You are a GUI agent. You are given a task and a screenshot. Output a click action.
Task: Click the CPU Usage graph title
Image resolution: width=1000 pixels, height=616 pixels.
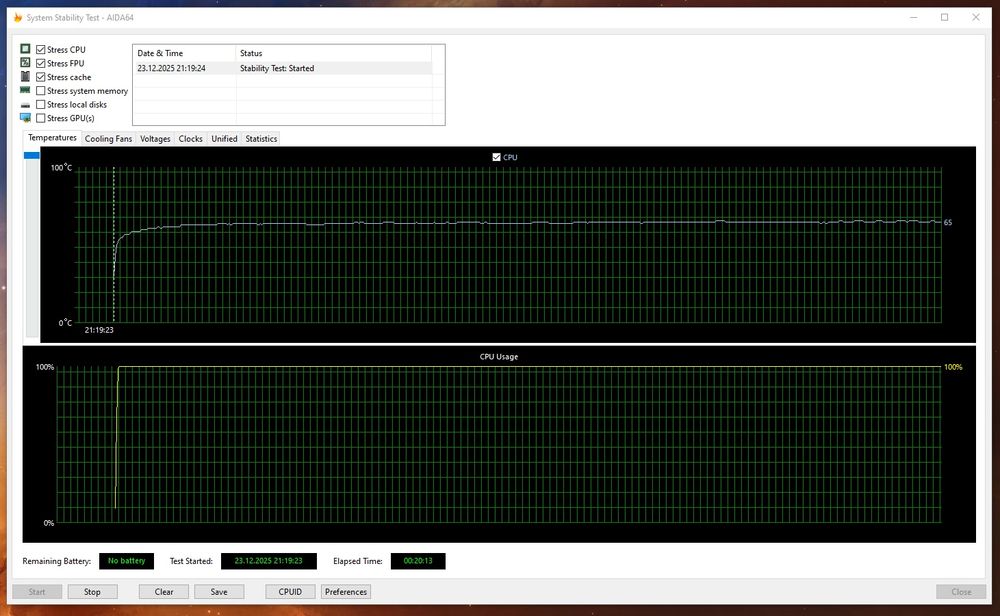499,356
